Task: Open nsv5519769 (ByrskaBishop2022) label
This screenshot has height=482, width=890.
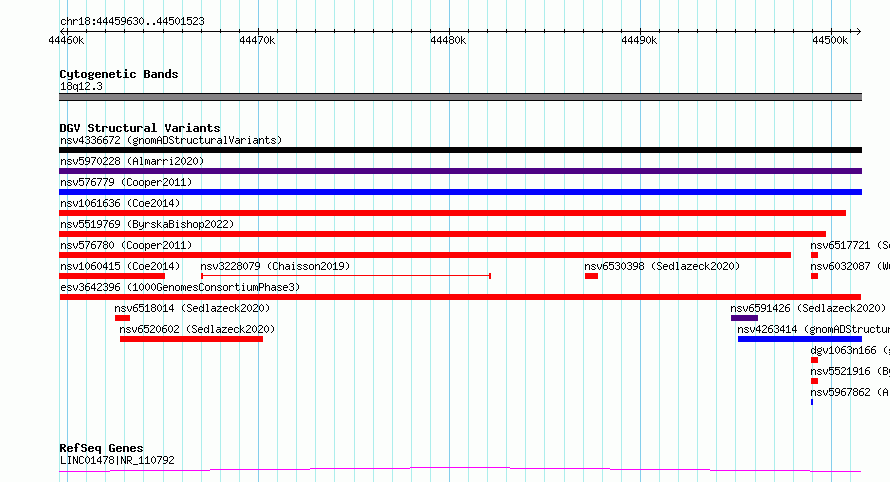Action: click(147, 224)
